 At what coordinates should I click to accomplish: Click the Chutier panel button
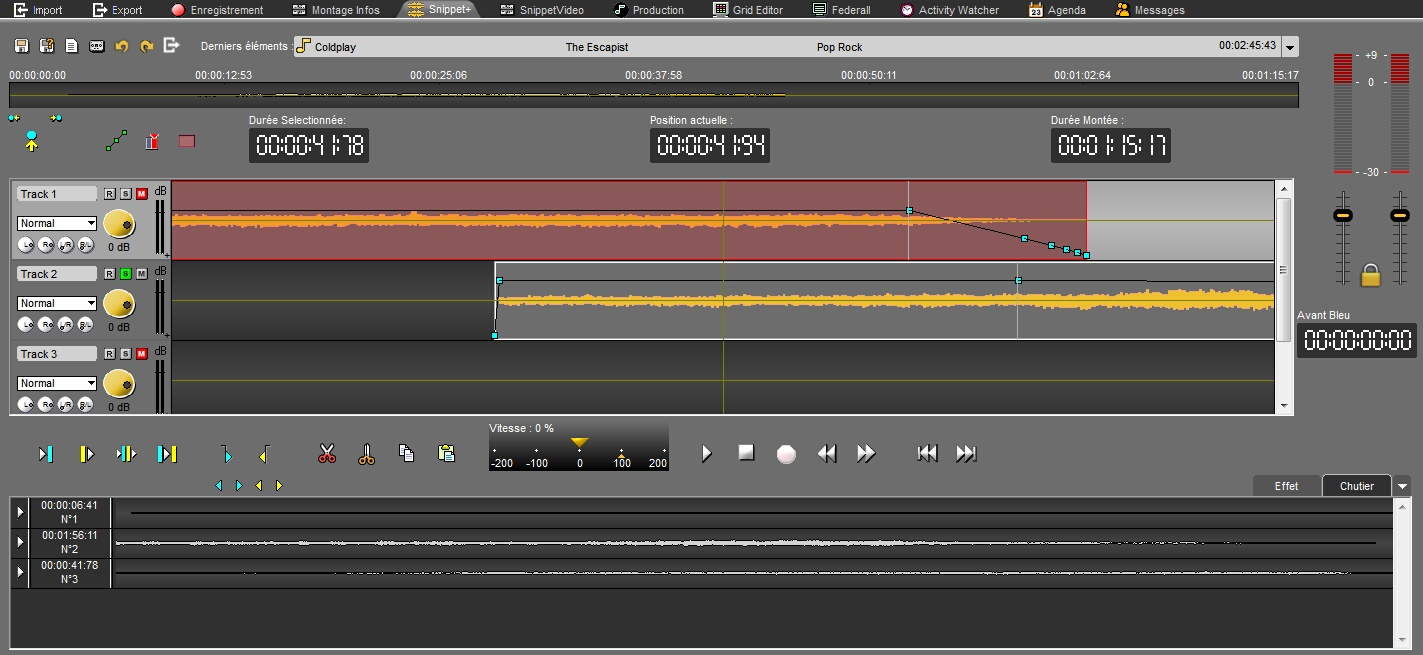point(1356,486)
